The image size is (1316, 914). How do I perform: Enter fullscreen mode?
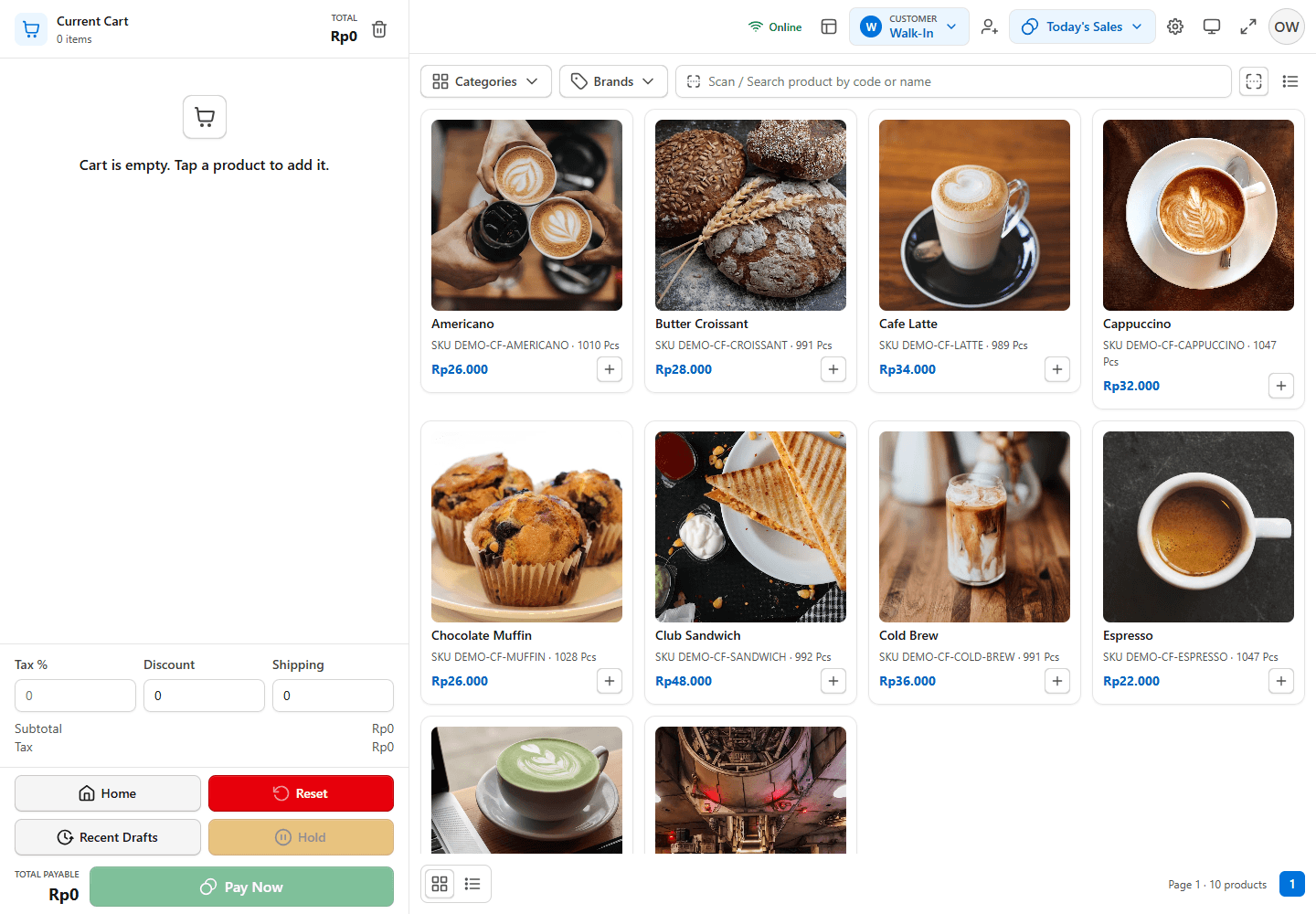[x=1248, y=27]
